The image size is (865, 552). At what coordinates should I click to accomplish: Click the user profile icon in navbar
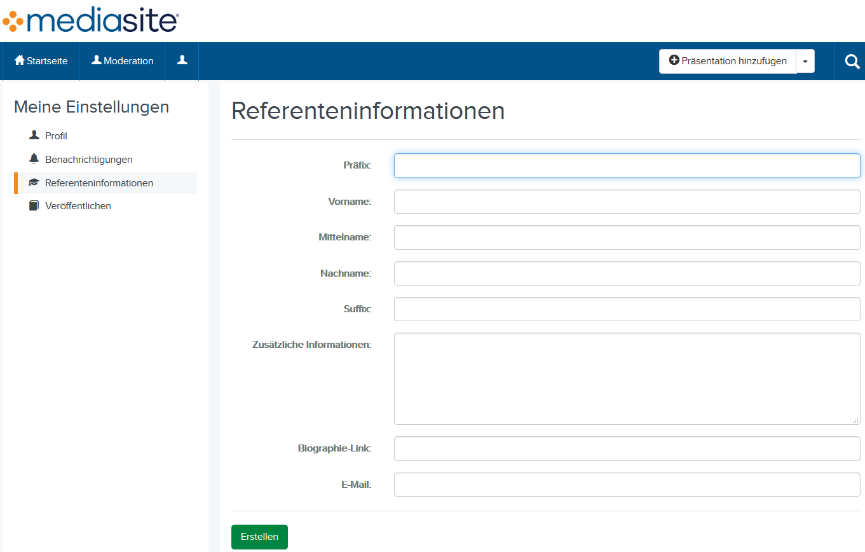(182, 60)
